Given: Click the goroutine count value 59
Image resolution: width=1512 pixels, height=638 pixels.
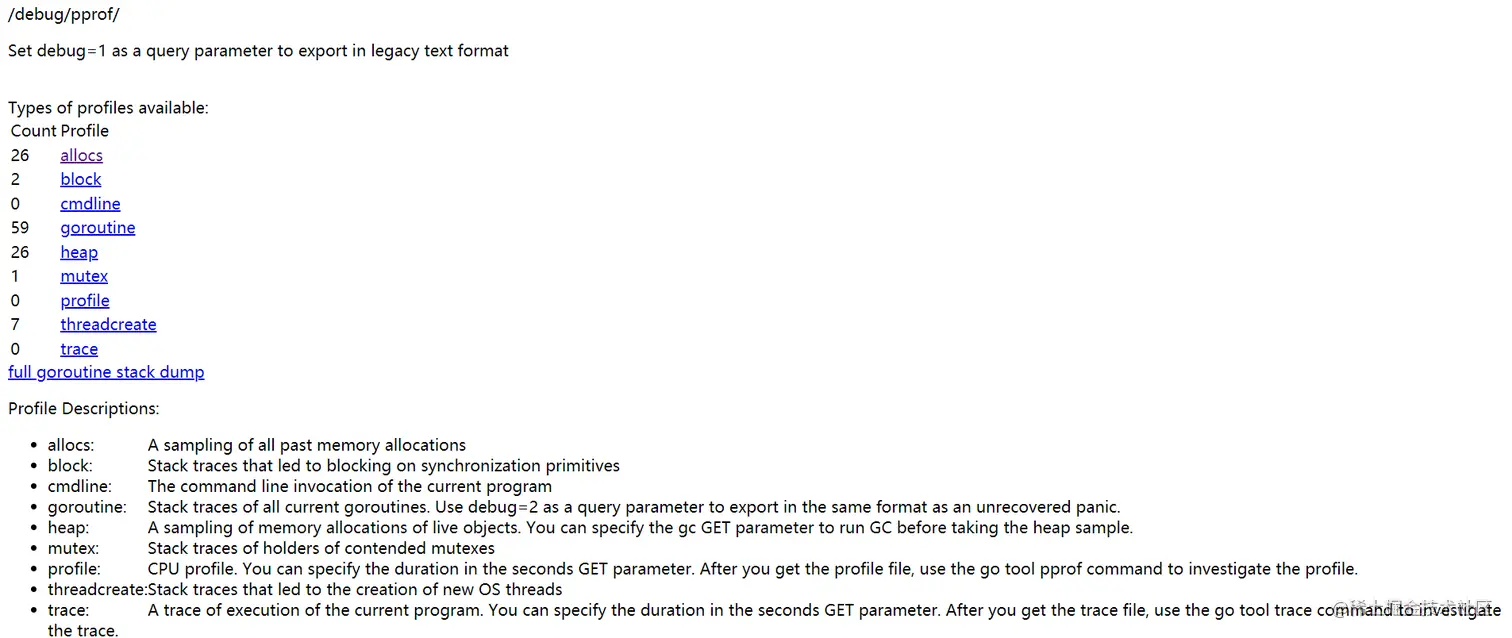Looking at the screenshot, I should 20,228.
